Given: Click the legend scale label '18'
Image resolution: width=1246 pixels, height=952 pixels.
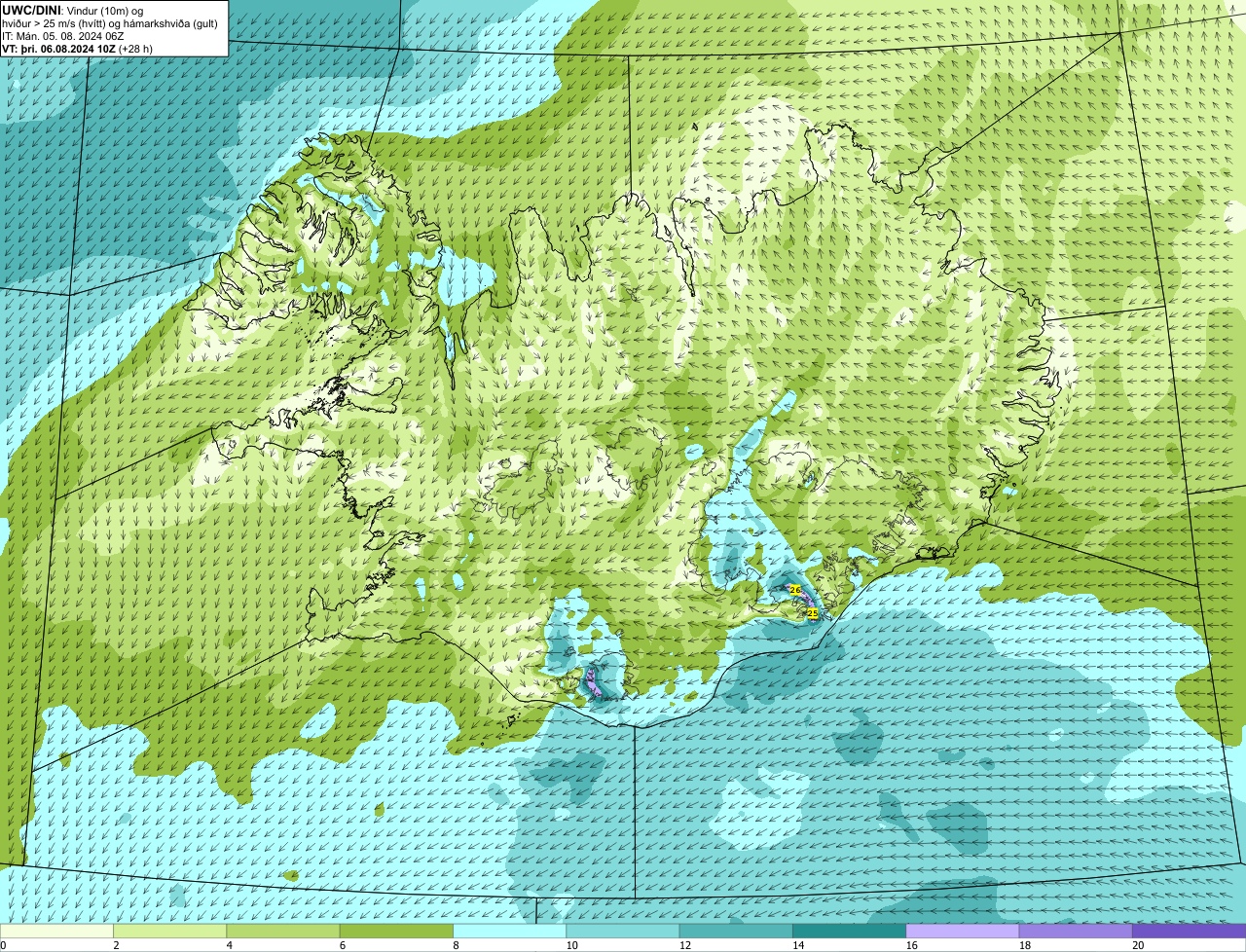Looking at the screenshot, I should (x=1024, y=945).
